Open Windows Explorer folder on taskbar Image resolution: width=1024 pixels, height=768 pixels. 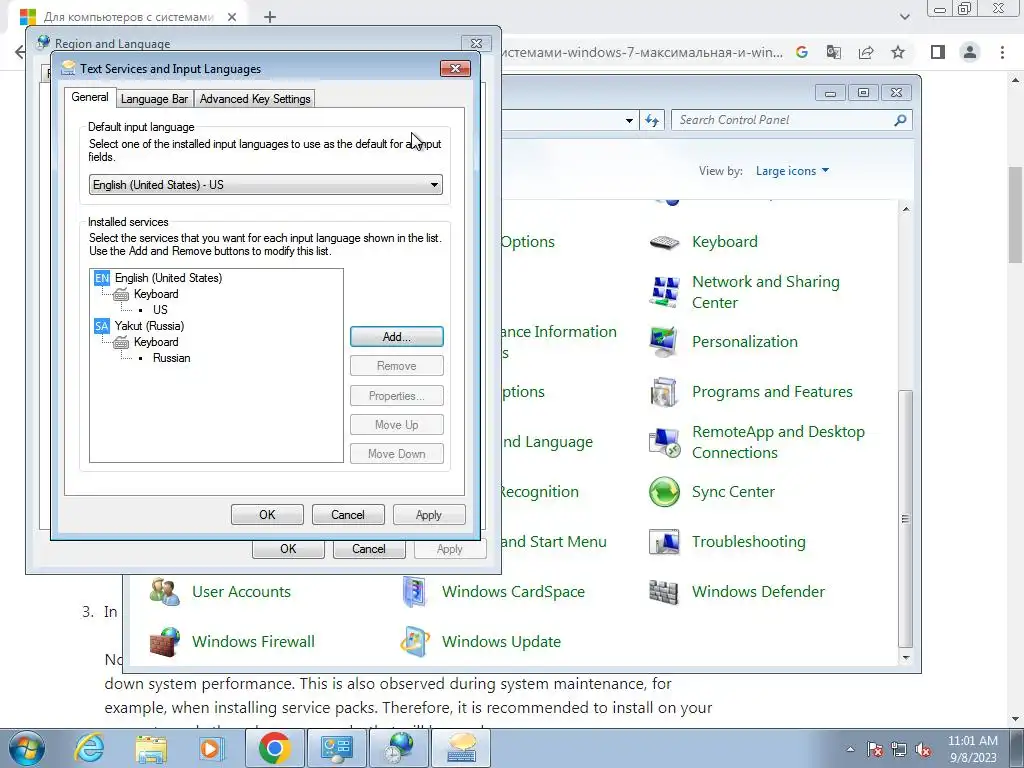coord(151,748)
